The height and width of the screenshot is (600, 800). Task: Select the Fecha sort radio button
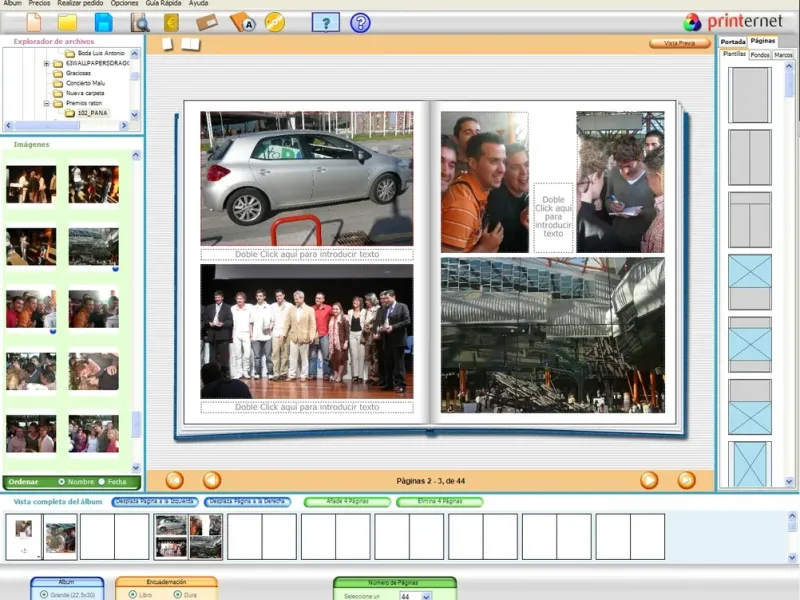click(102, 482)
